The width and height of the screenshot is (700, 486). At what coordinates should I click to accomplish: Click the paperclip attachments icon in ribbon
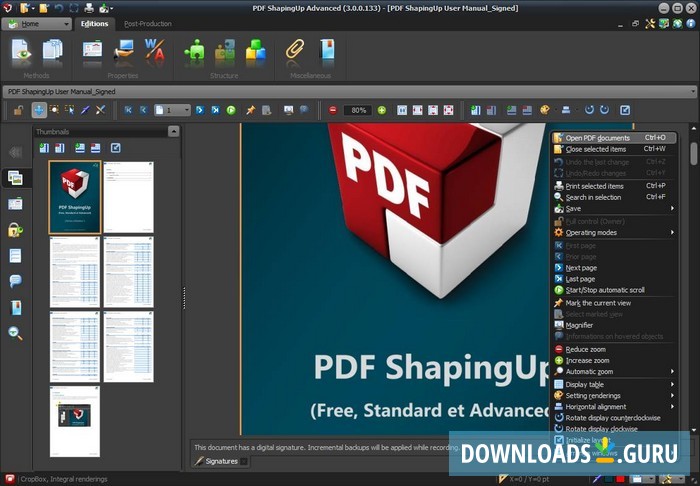pos(295,50)
